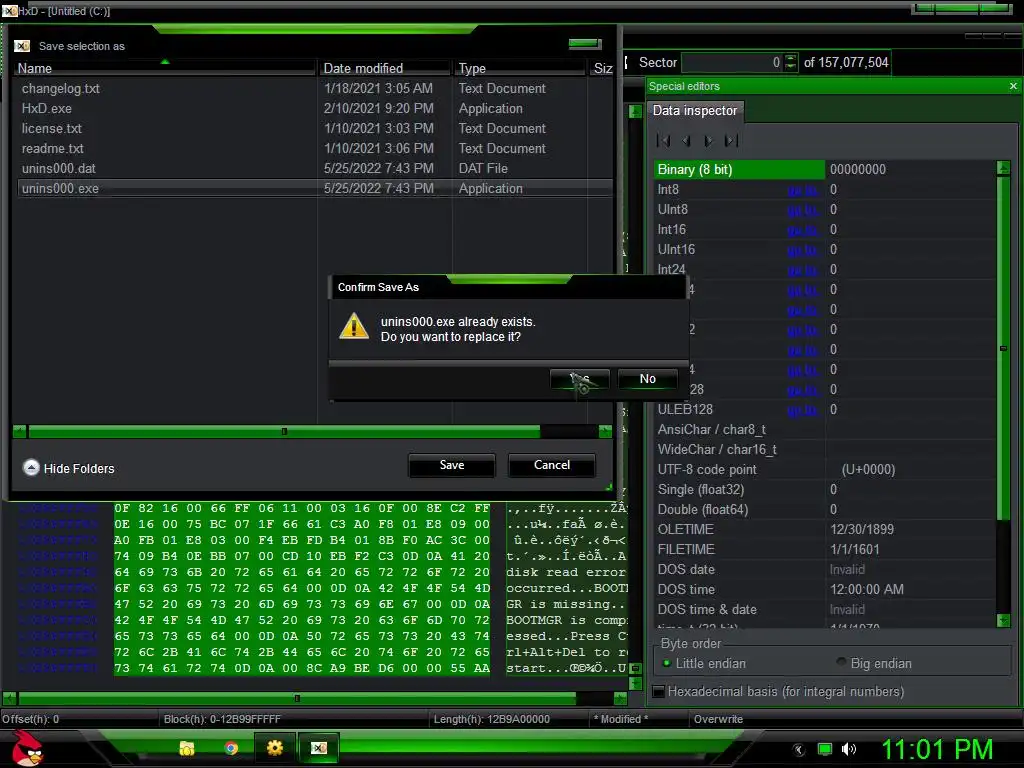Open the gear settings taskbar icon
Viewport: 1024px width, 768px height.
pyautogui.click(x=275, y=748)
